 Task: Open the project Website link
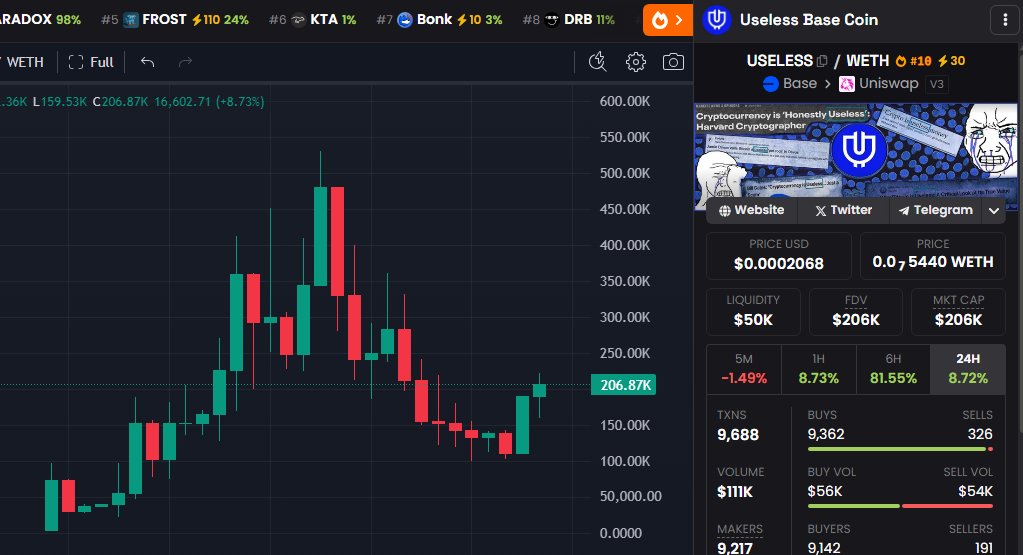(x=752, y=210)
